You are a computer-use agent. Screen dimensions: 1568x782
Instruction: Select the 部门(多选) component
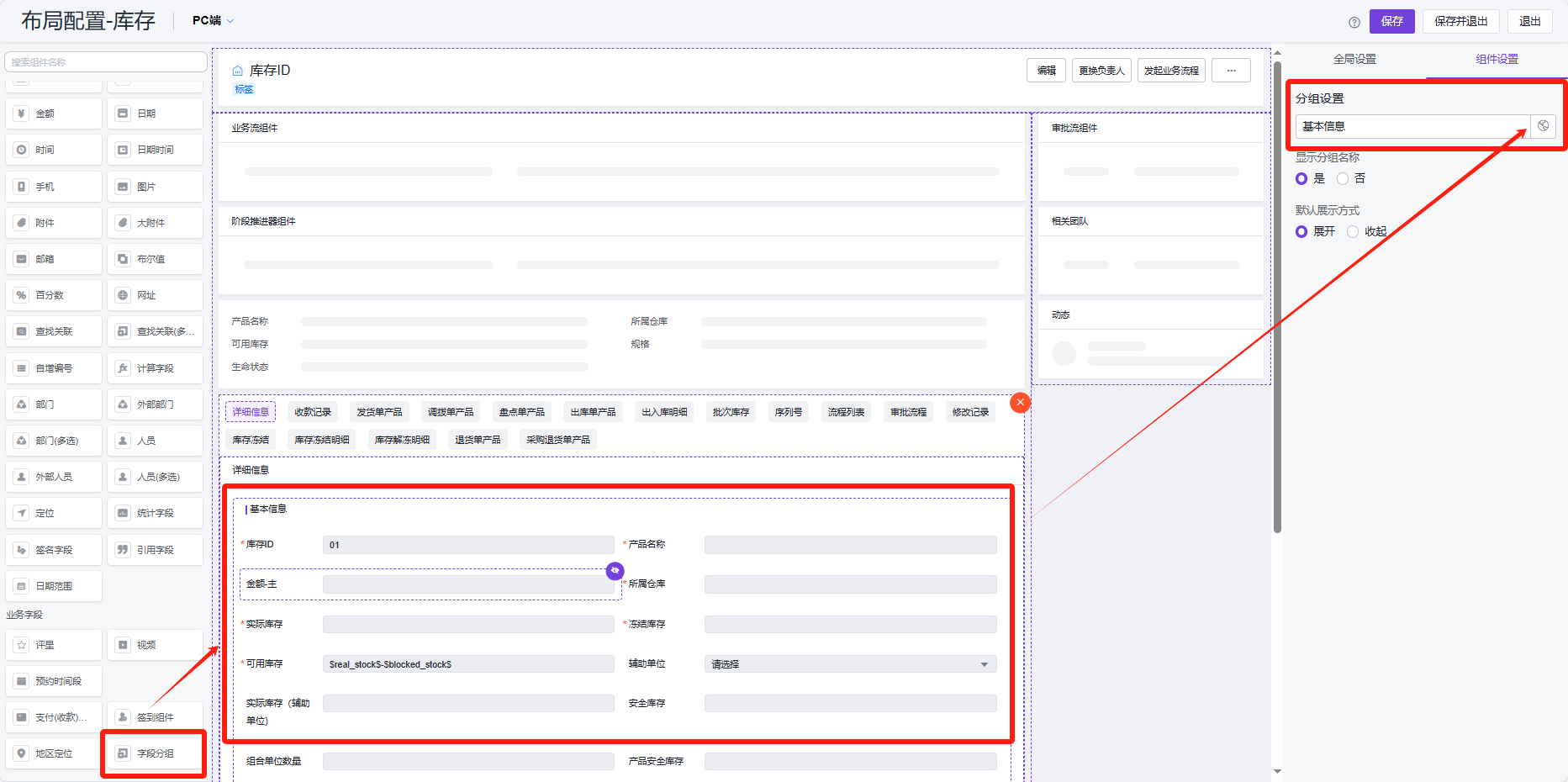click(x=54, y=441)
